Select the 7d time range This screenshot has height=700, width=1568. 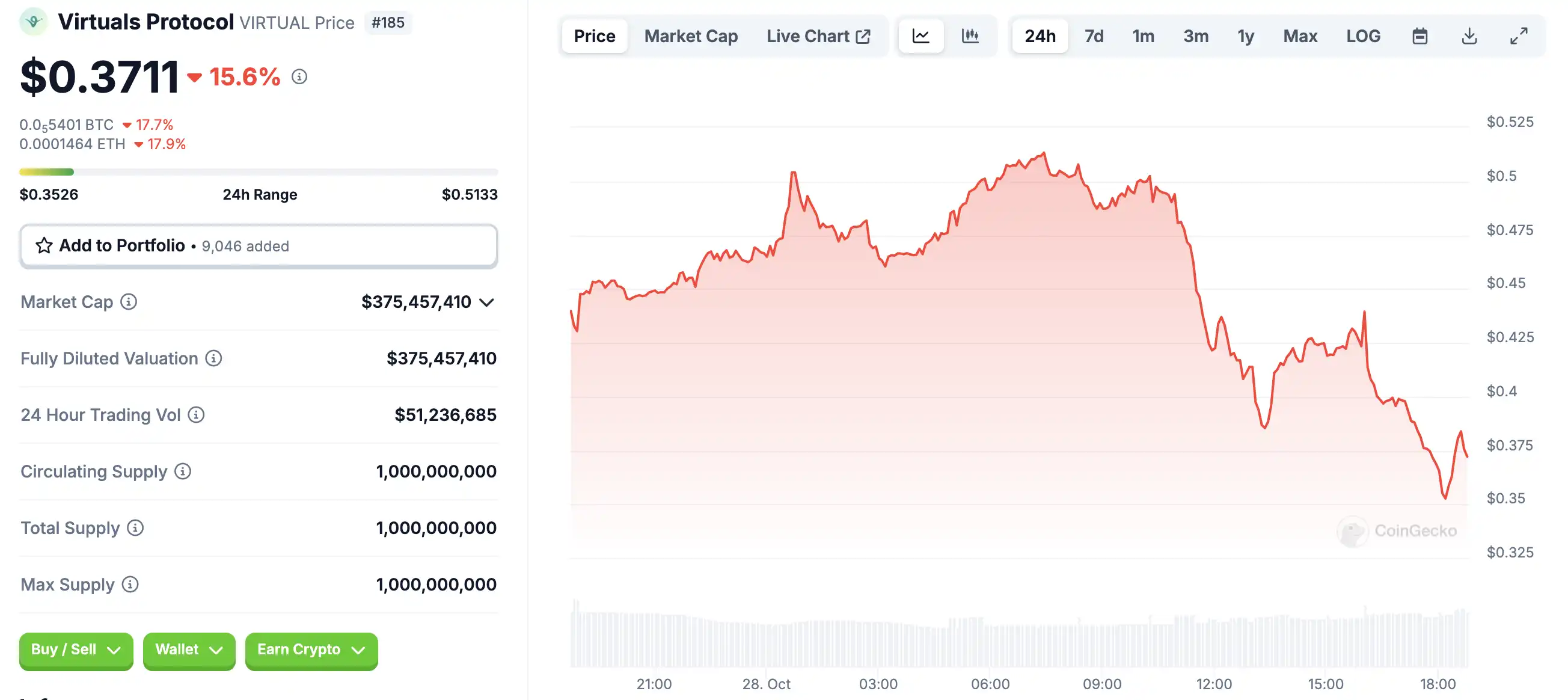pyautogui.click(x=1094, y=37)
